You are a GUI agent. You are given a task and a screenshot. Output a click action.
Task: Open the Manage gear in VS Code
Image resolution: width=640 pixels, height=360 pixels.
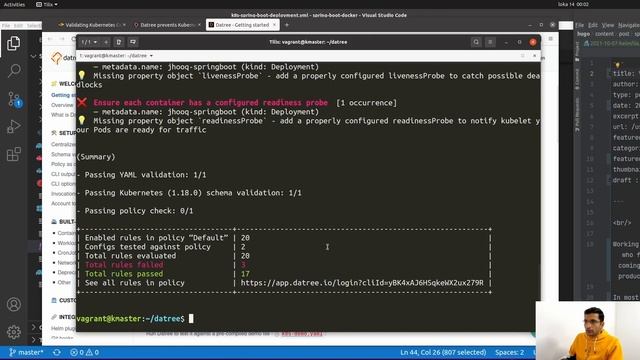pyautogui.click(x=13, y=332)
